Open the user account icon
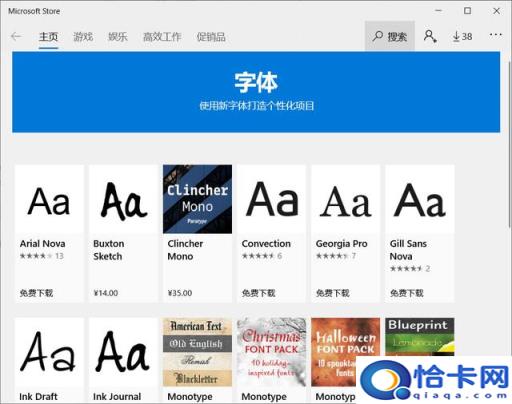 (x=430, y=36)
